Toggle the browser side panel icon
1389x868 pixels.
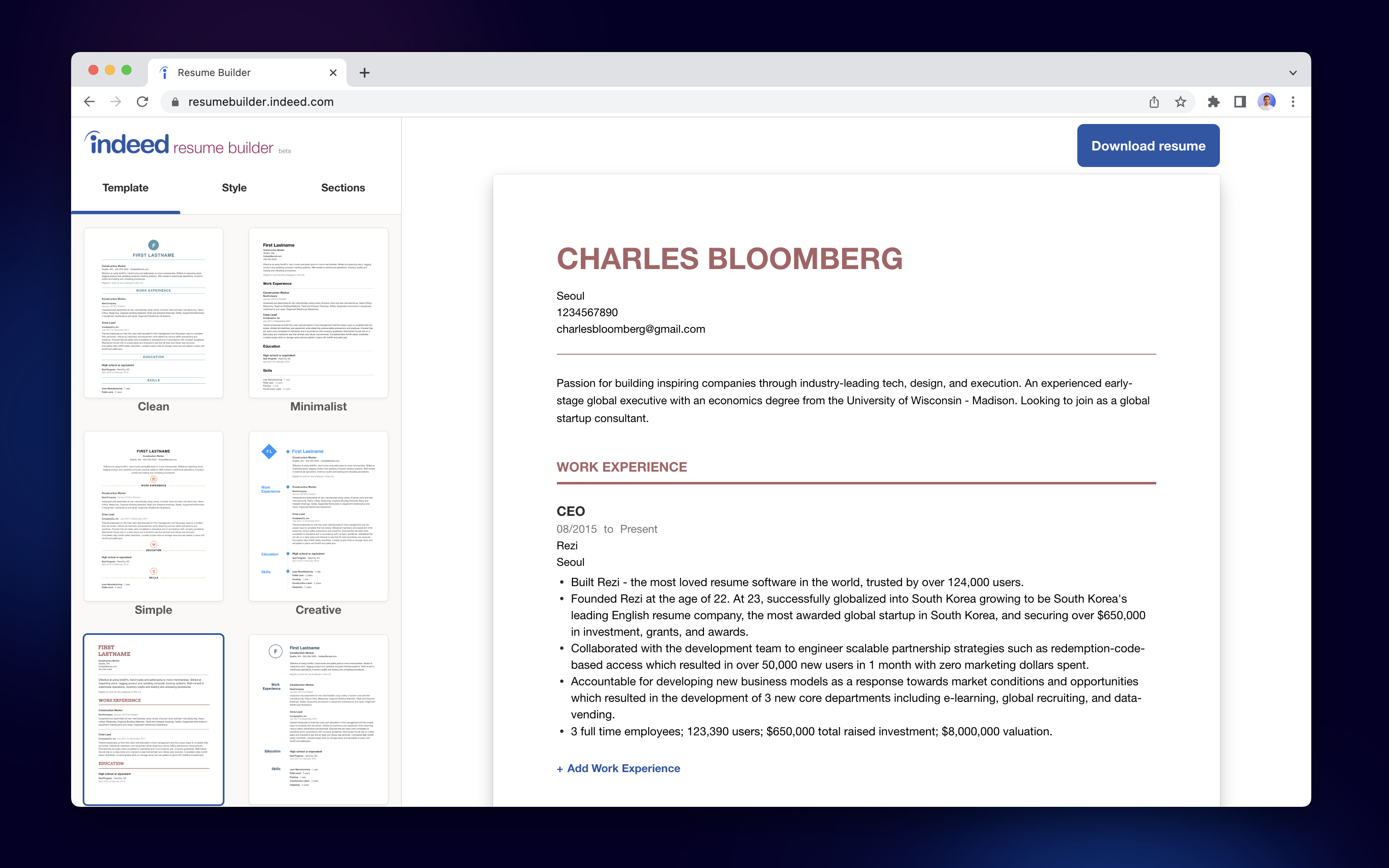coord(1240,102)
